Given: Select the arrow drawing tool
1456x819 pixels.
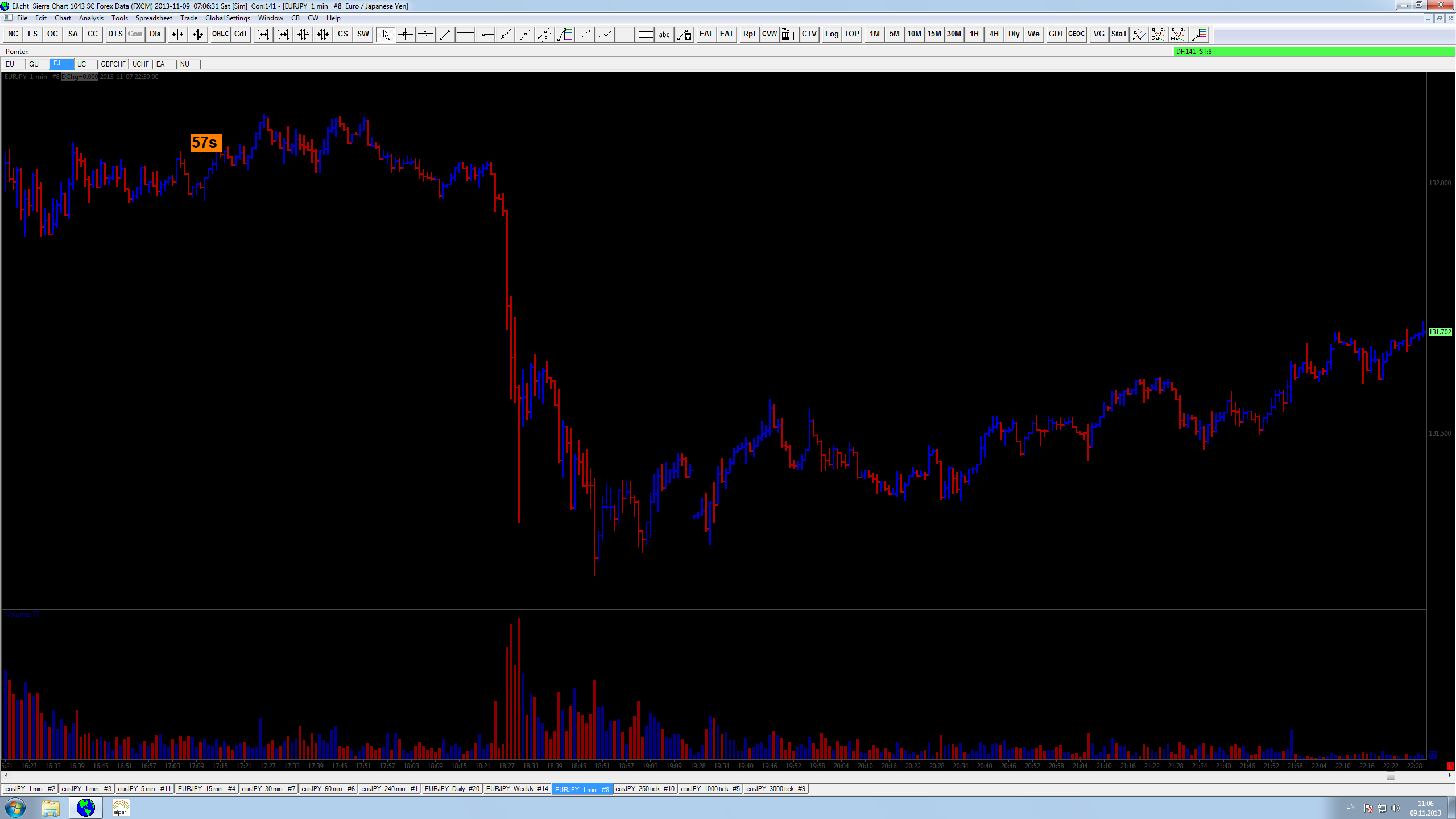Looking at the screenshot, I should click(x=585, y=34).
